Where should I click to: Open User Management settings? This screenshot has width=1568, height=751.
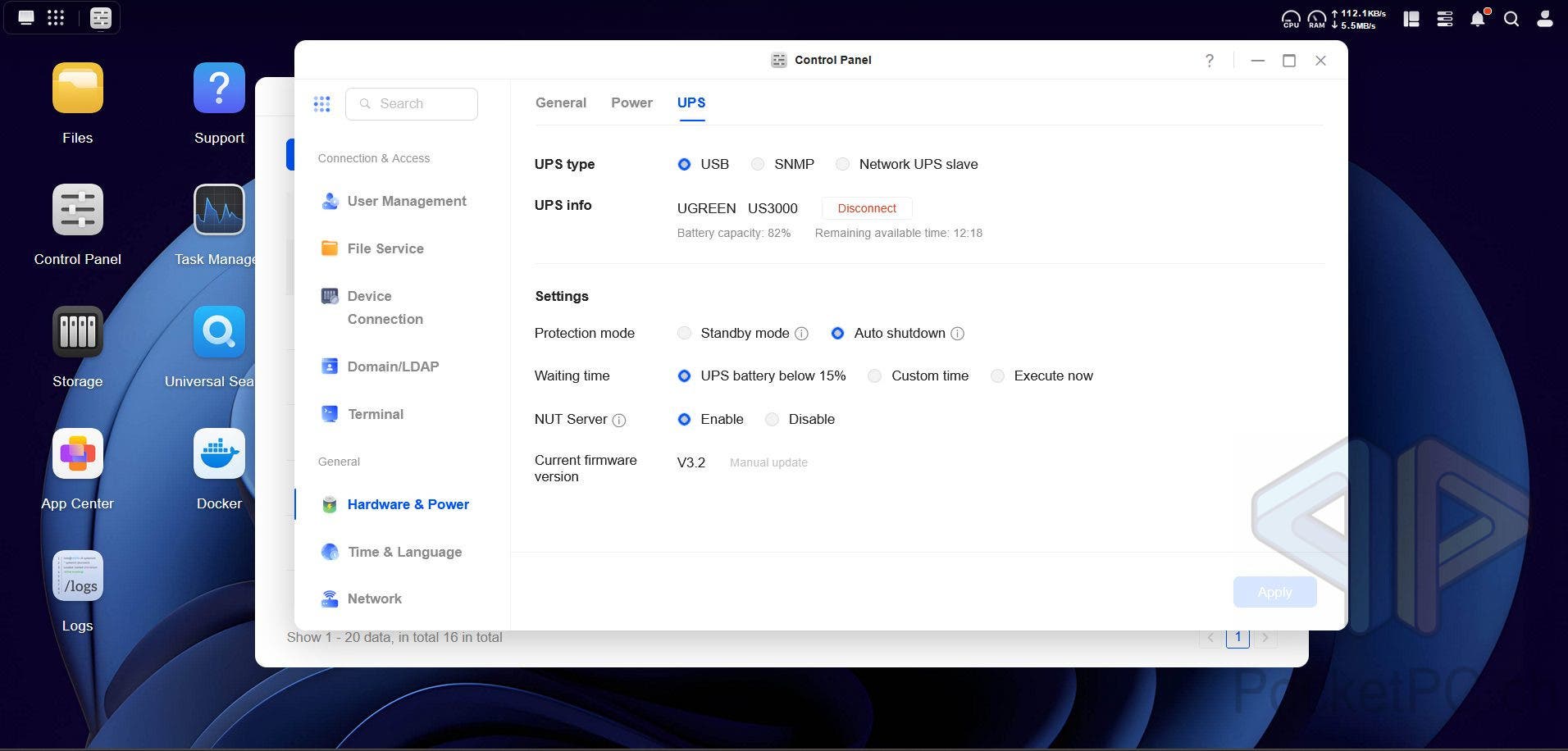(x=407, y=201)
